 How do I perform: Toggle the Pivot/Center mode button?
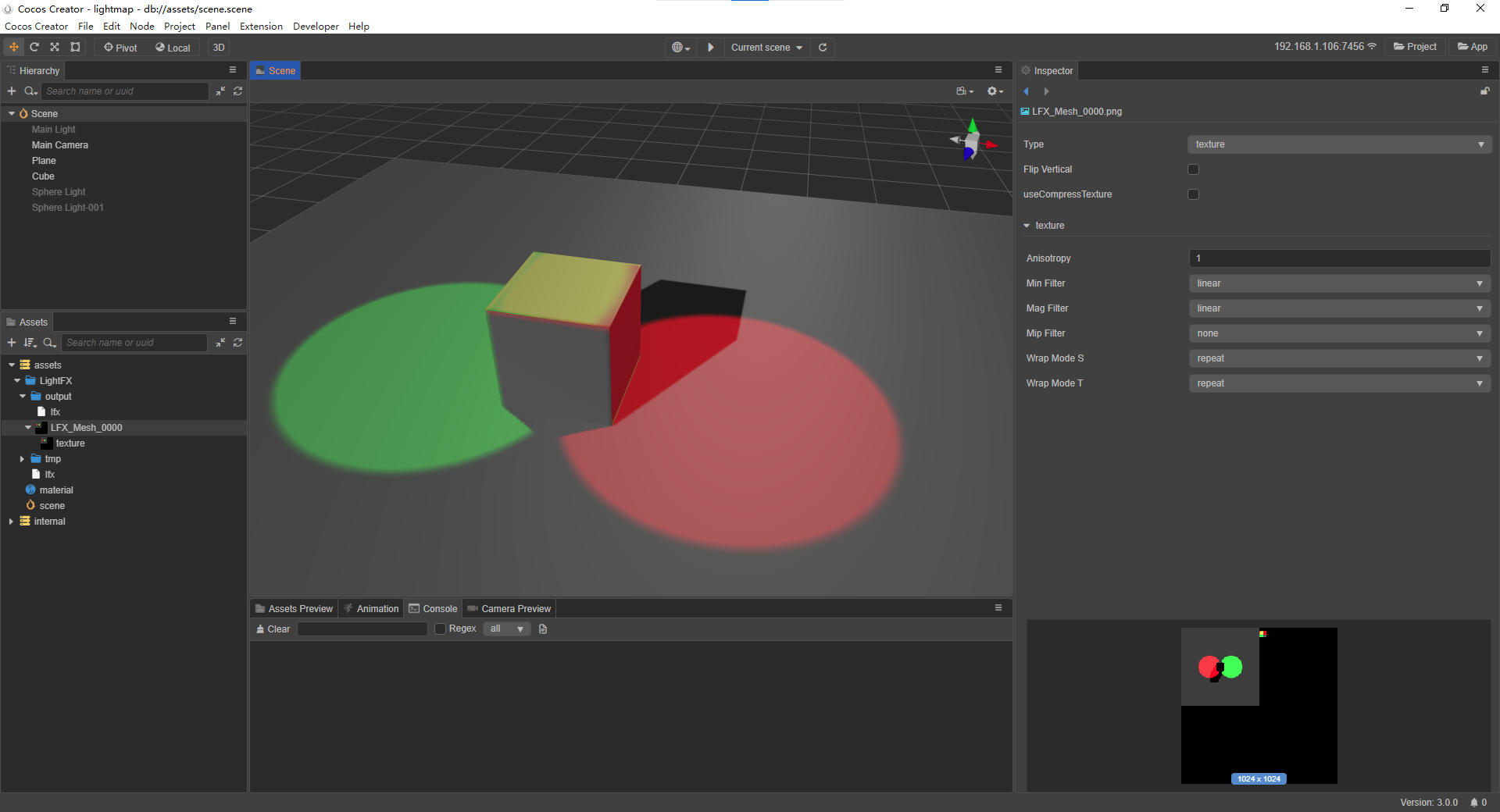pos(120,48)
